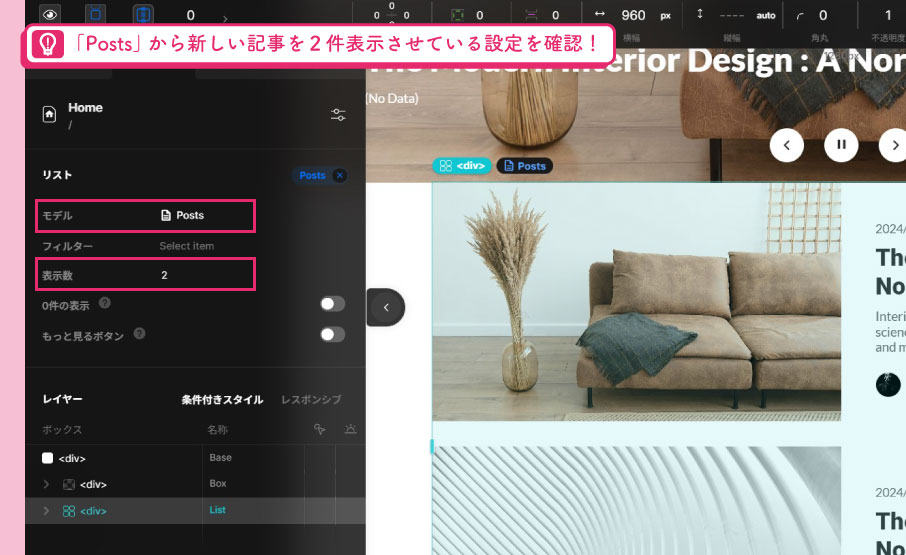The height and width of the screenshot is (555, 906).
Task: Remove the Posts tag with the X
Action: [x=340, y=175]
